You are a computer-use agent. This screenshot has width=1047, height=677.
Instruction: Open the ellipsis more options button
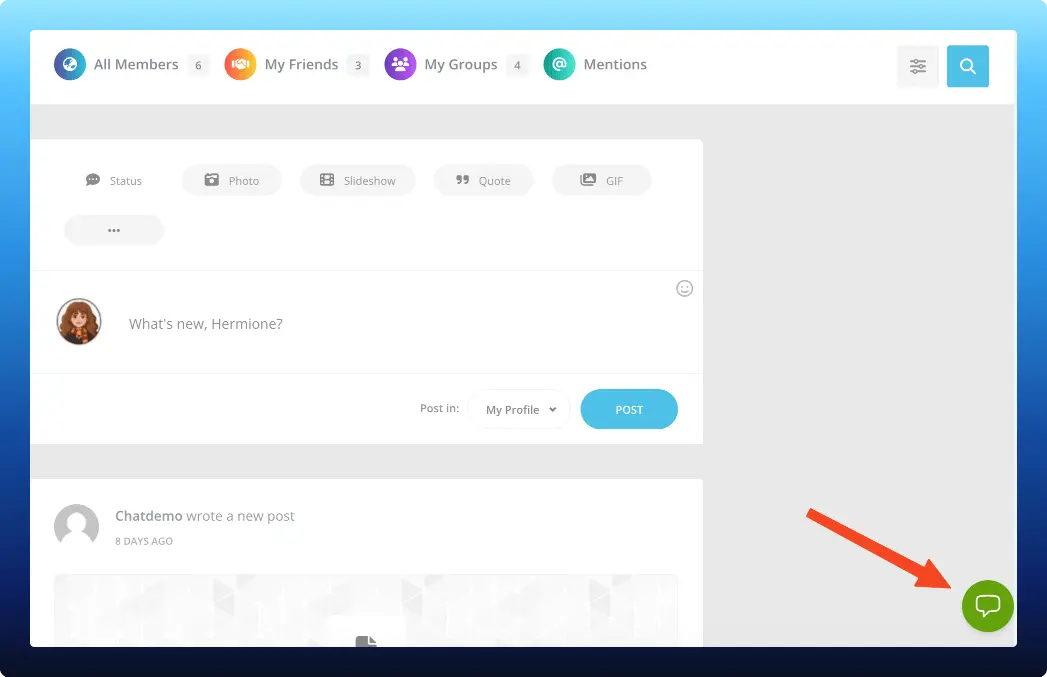coord(113,229)
